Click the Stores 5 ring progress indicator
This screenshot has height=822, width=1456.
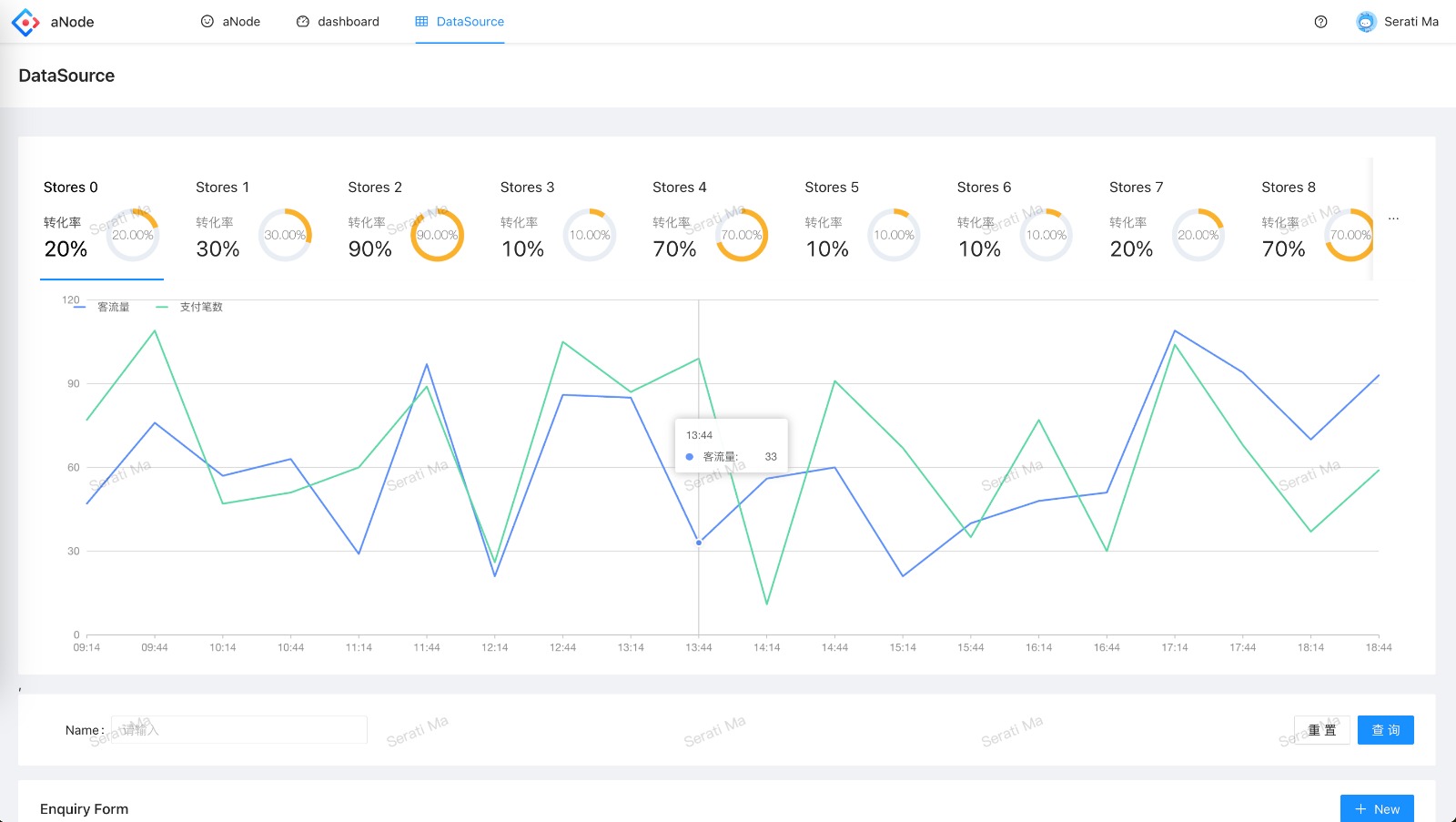(x=895, y=235)
